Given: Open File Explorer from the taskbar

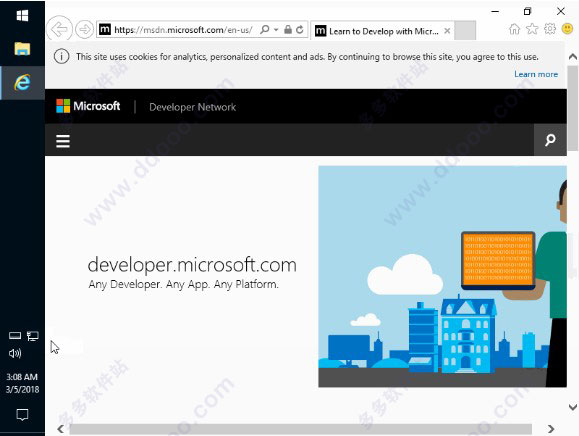Looking at the screenshot, I should click(22, 49).
